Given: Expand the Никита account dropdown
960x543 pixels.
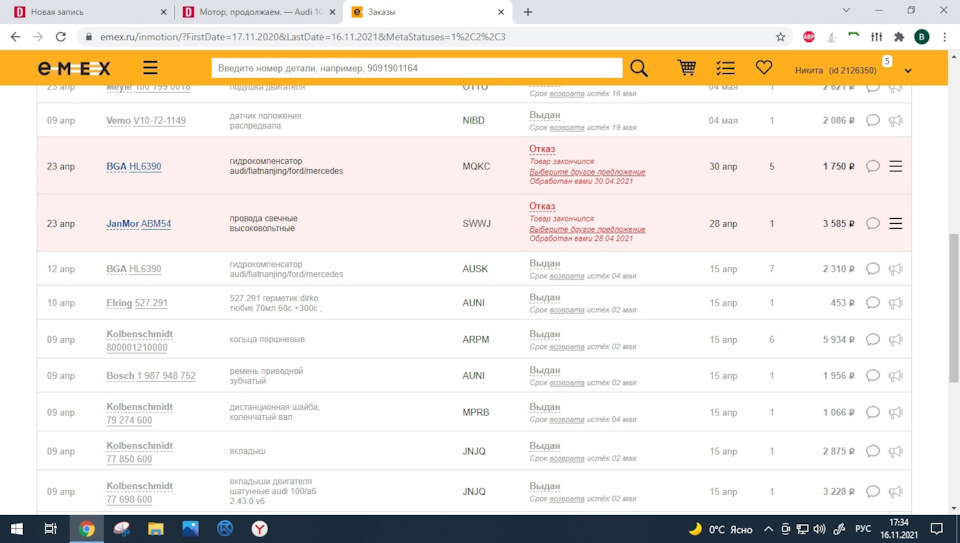Looking at the screenshot, I should pos(908,71).
